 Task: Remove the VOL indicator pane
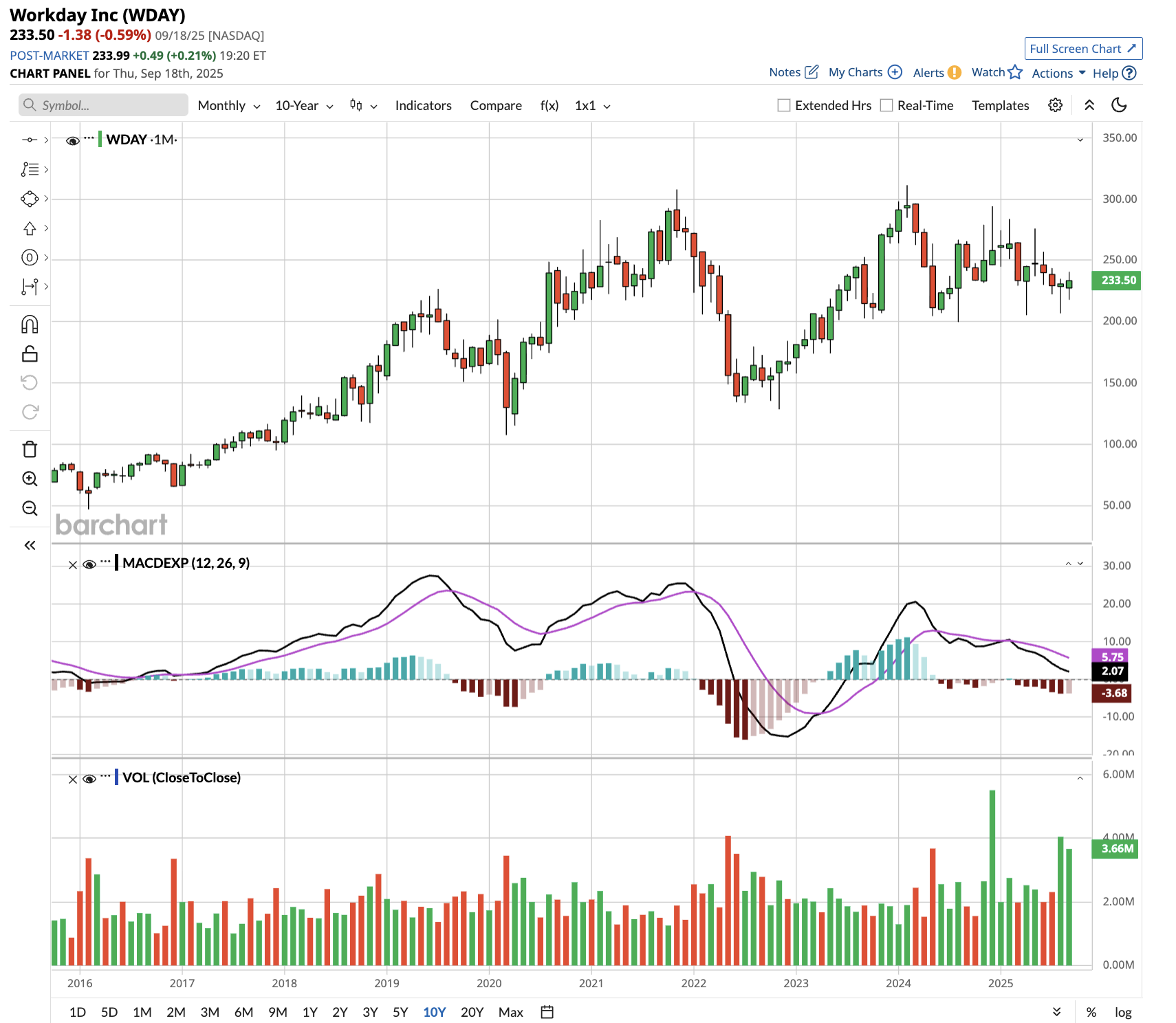[x=73, y=779]
